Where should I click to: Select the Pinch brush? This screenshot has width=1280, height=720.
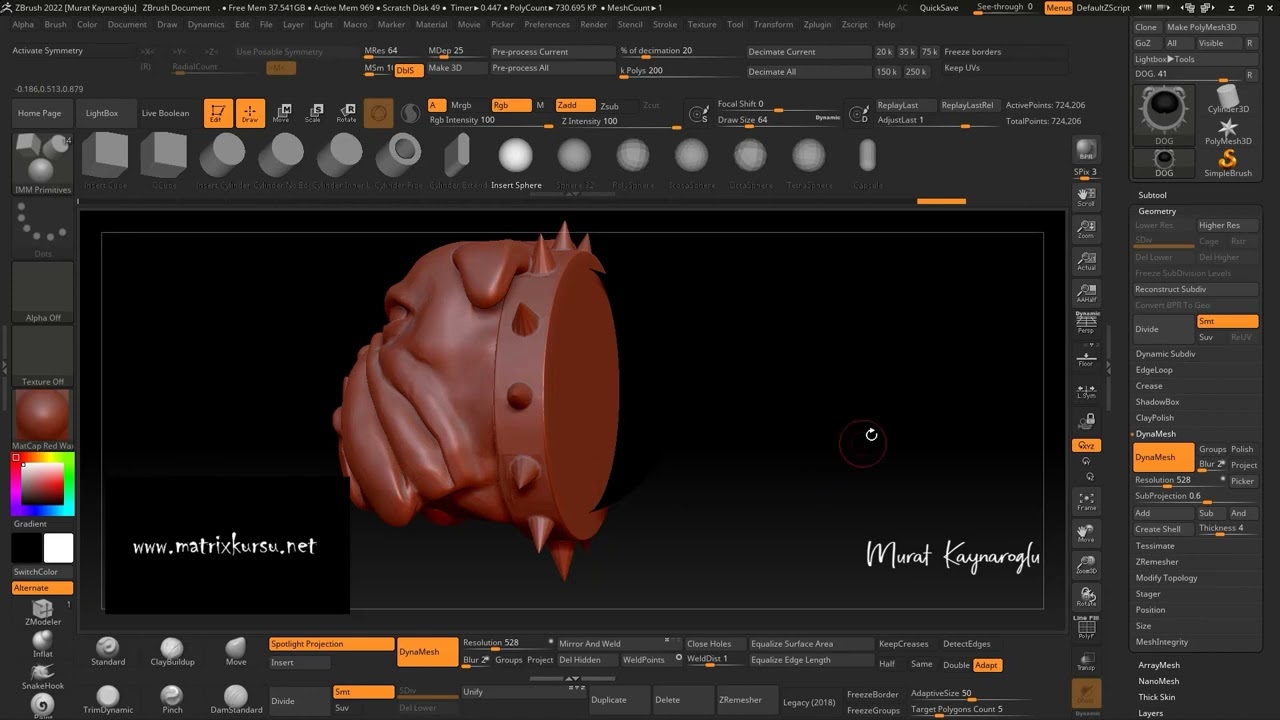(172, 699)
